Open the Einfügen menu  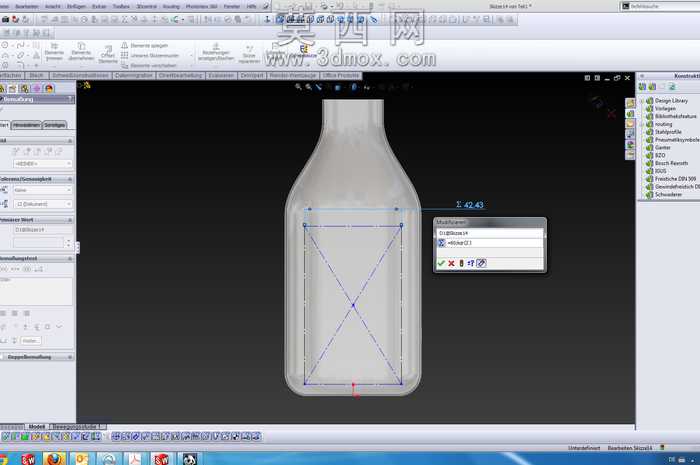tap(76, 6)
